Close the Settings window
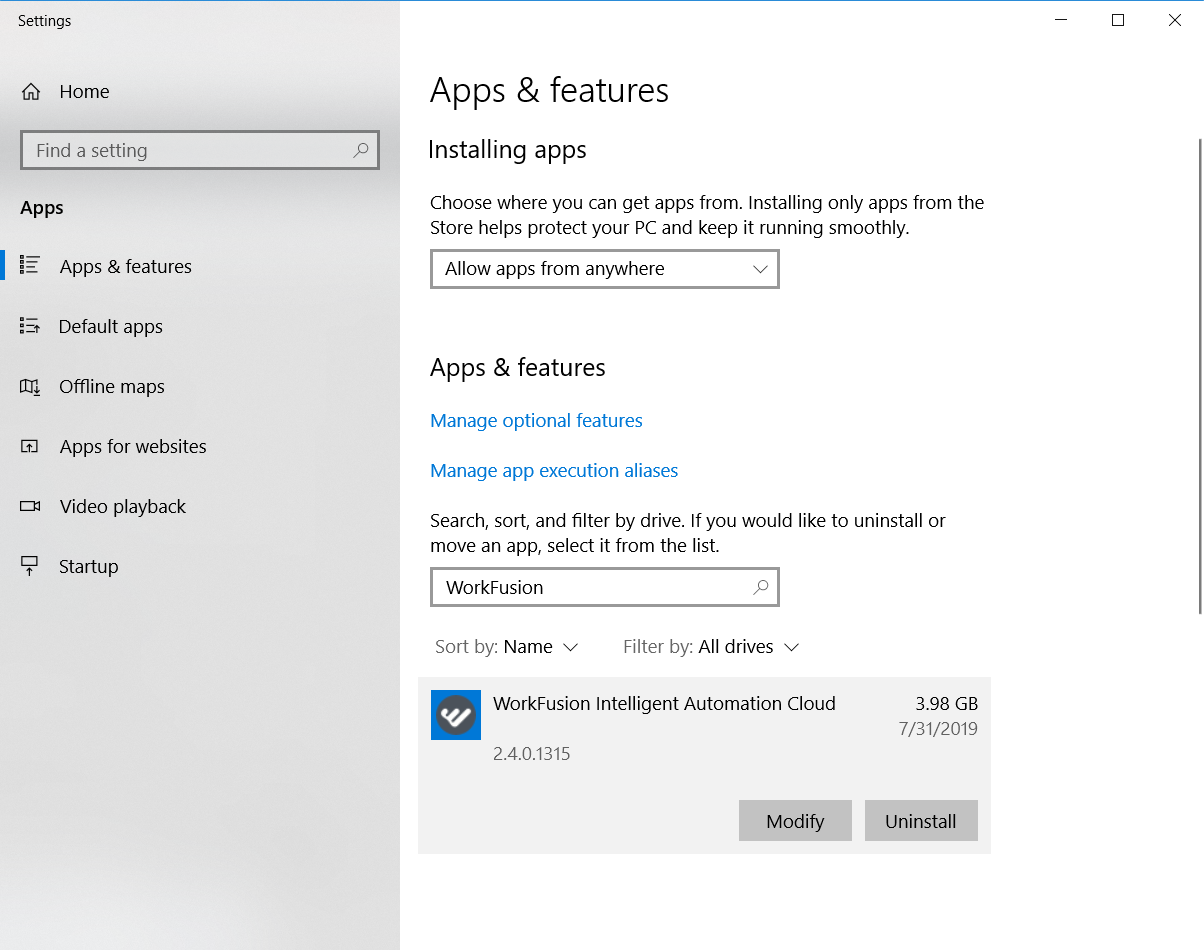 coord(1175,20)
